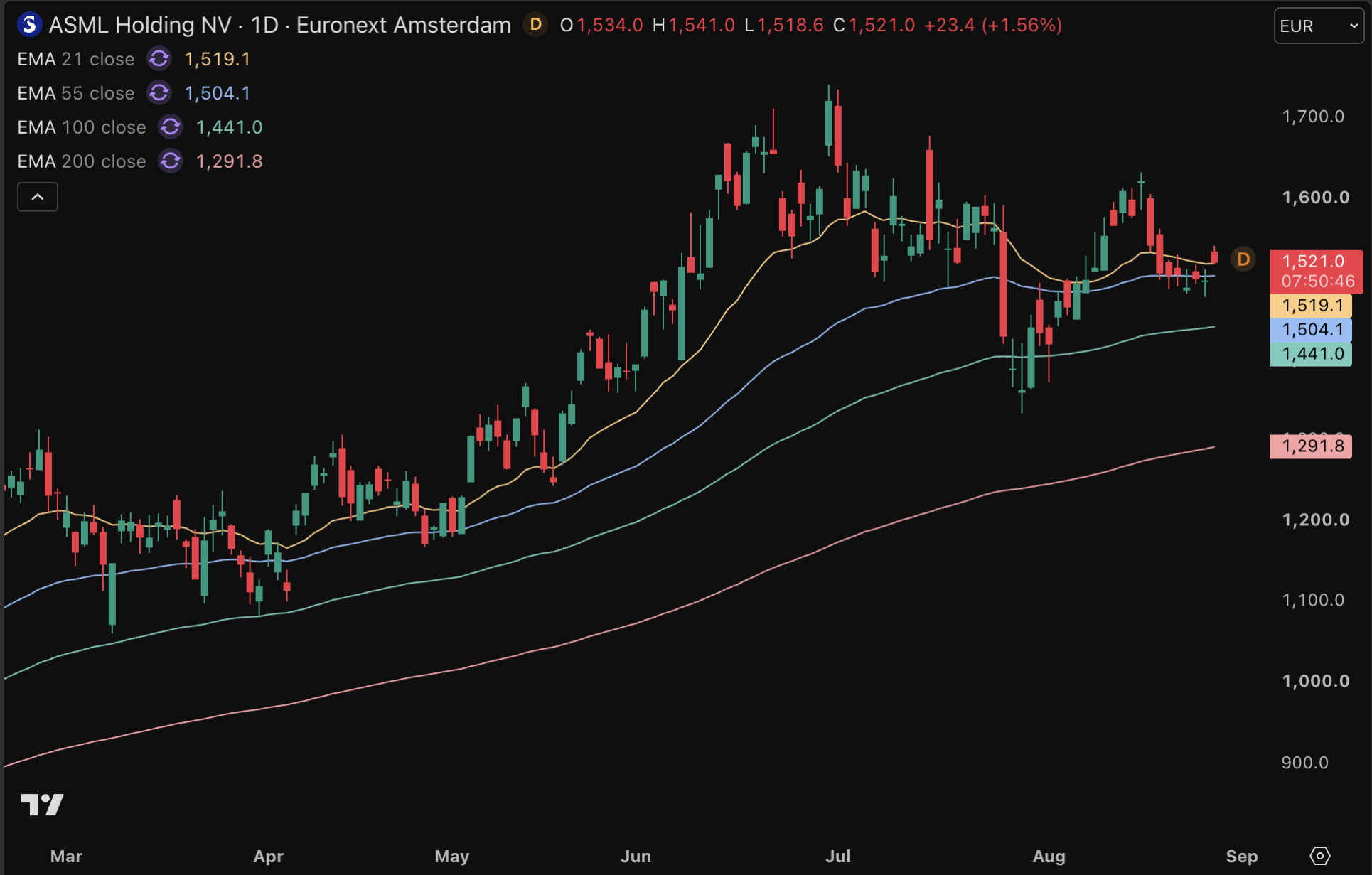
Task: Click the Sep label on time axis
Action: click(1242, 857)
